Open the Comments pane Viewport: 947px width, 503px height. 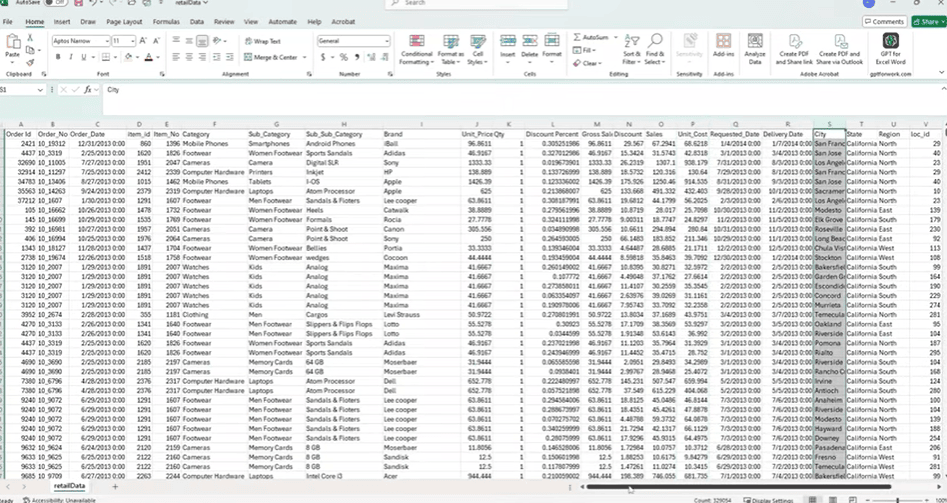pos(885,22)
